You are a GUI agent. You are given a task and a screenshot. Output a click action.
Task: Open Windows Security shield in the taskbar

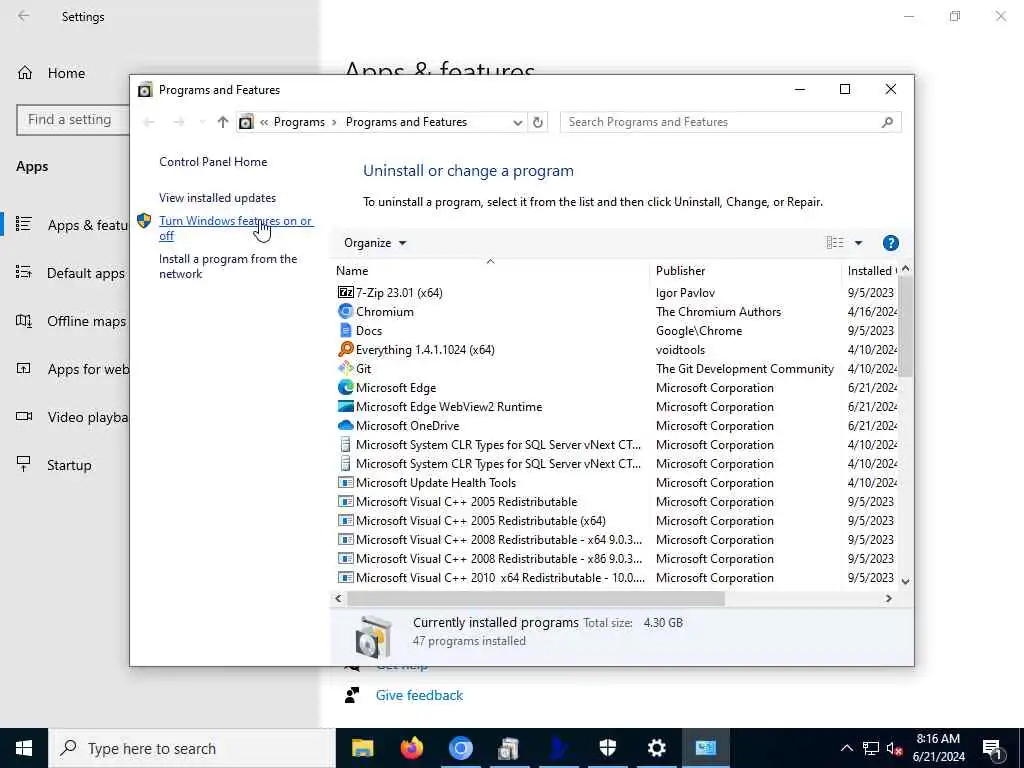(607, 748)
